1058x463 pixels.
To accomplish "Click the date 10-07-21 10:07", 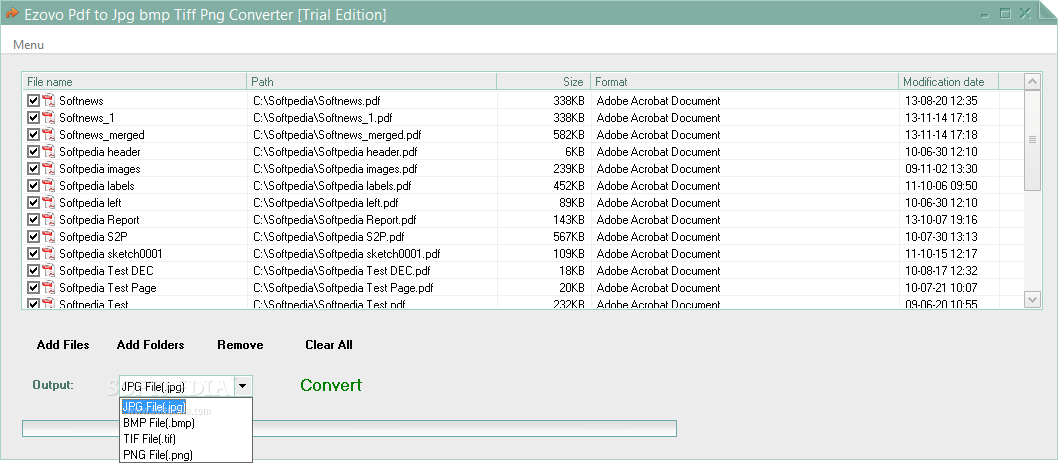I will pos(941,288).
